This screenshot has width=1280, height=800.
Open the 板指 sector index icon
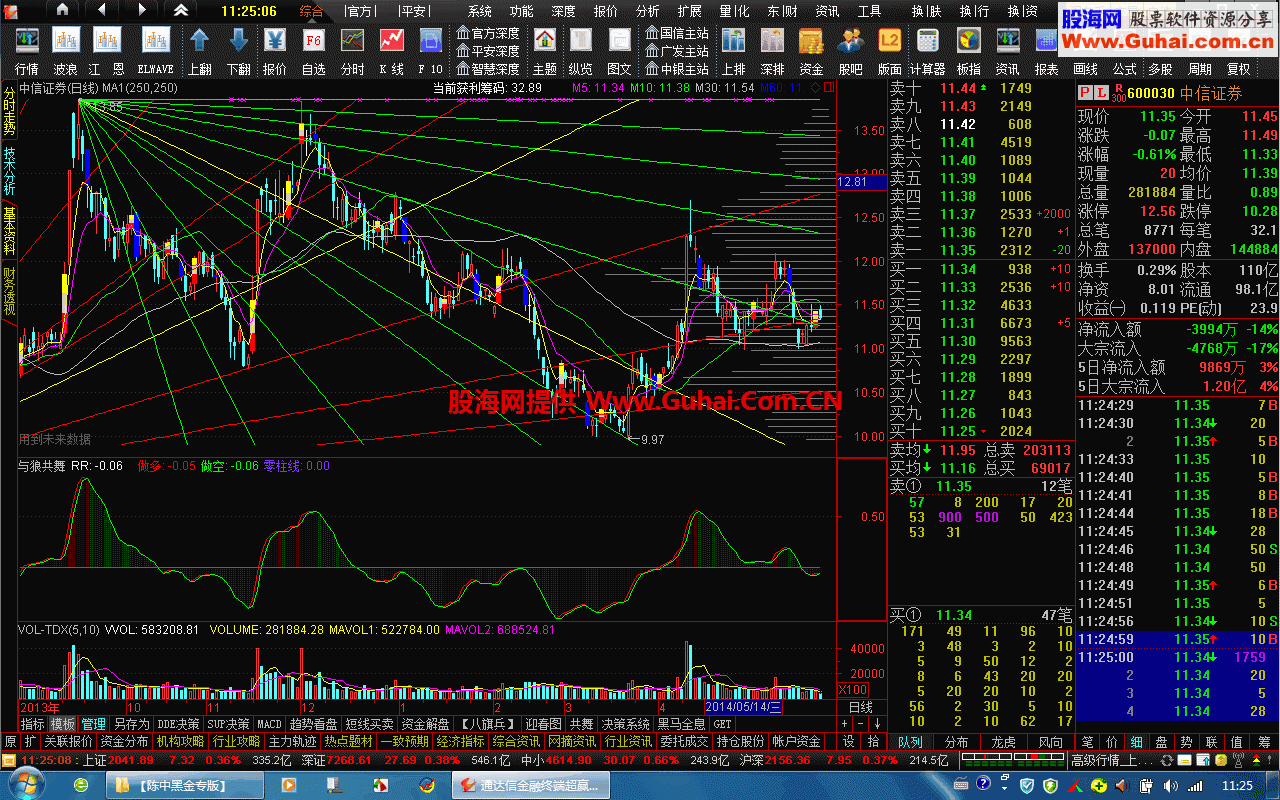click(968, 40)
